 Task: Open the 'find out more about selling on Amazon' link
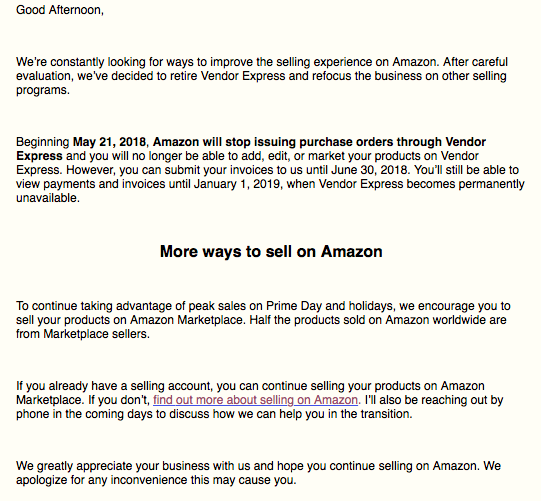tap(255, 400)
